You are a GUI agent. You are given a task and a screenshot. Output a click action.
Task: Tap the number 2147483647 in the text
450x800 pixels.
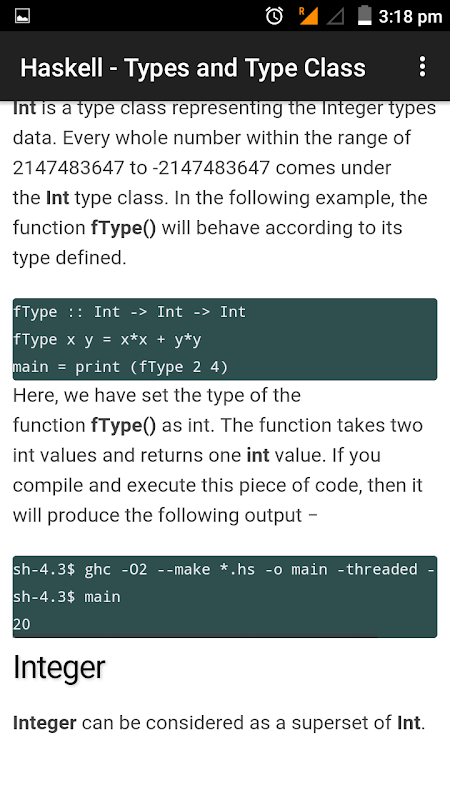[x=68, y=168]
